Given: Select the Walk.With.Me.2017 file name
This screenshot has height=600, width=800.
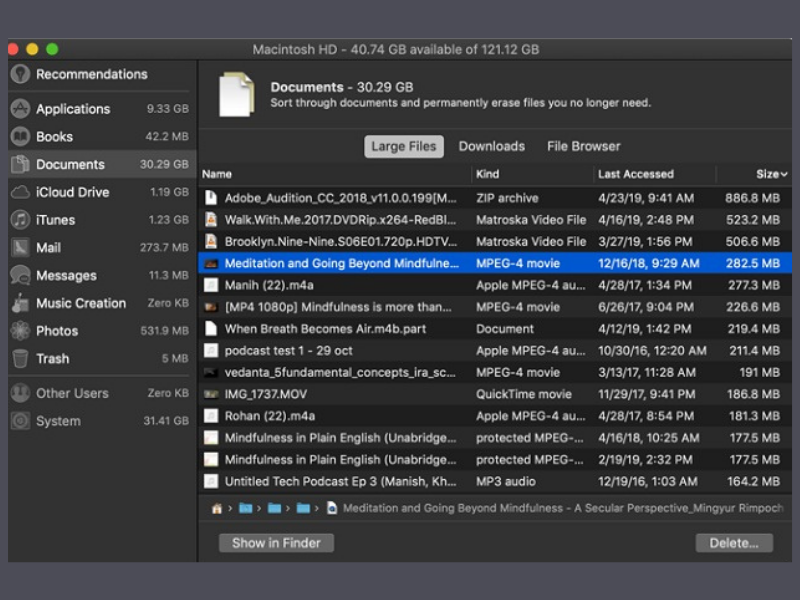Looking at the screenshot, I should pos(341,220).
